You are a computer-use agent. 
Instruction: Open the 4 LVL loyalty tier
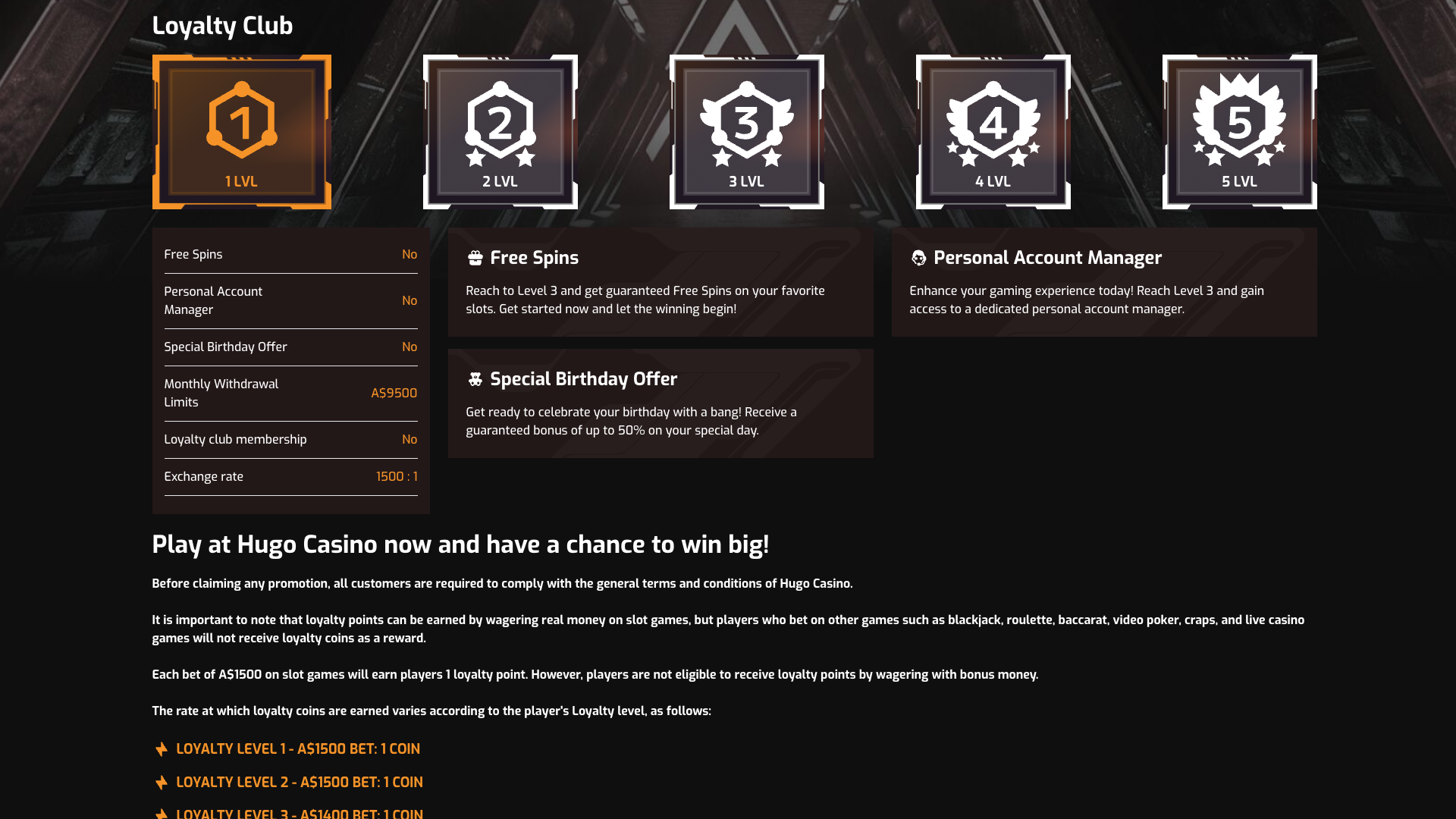click(993, 132)
